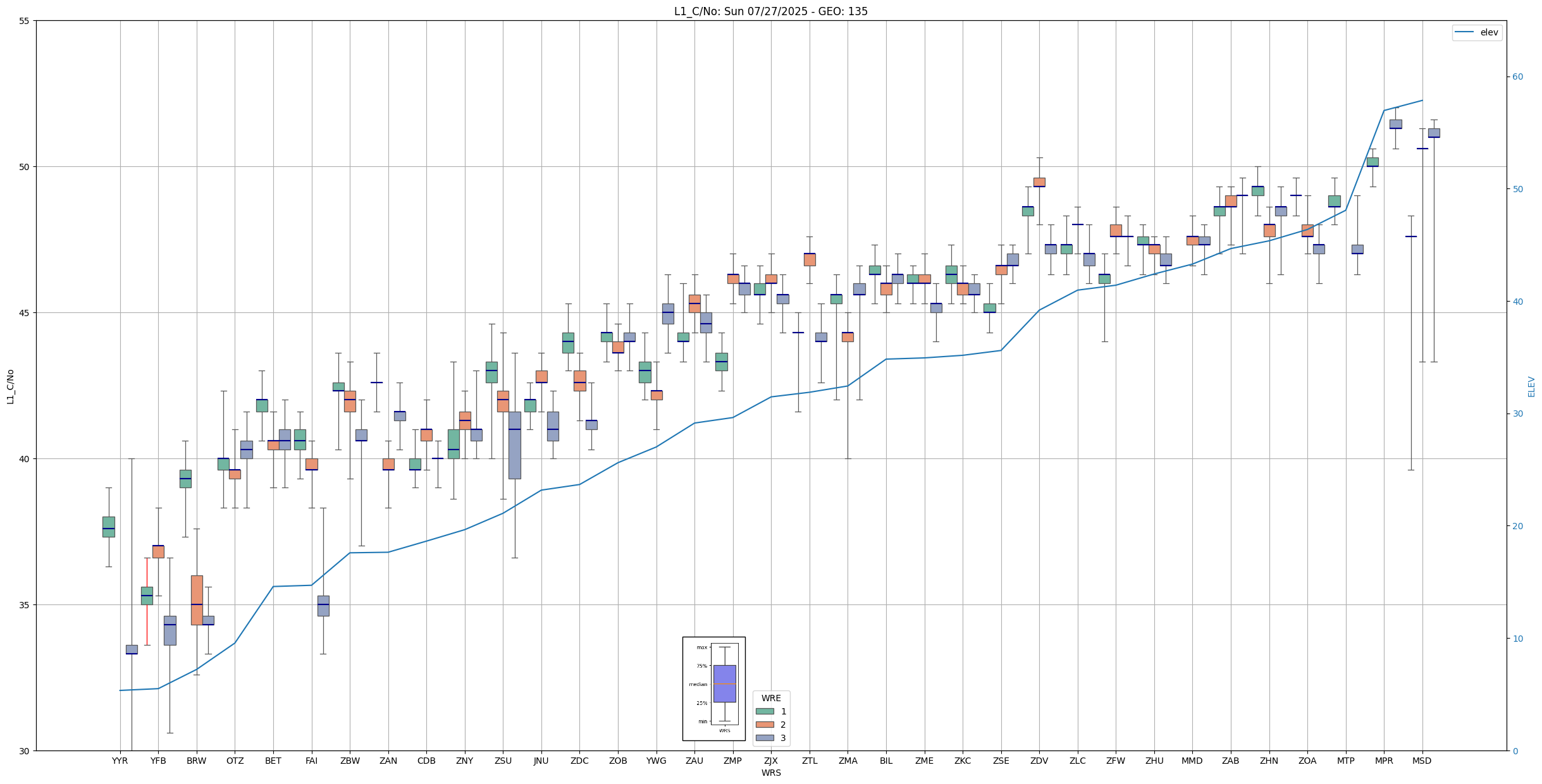Click the red-whiskered green box at YFB
The height and width of the screenshot is (784, 1542).
coord(147,596)
